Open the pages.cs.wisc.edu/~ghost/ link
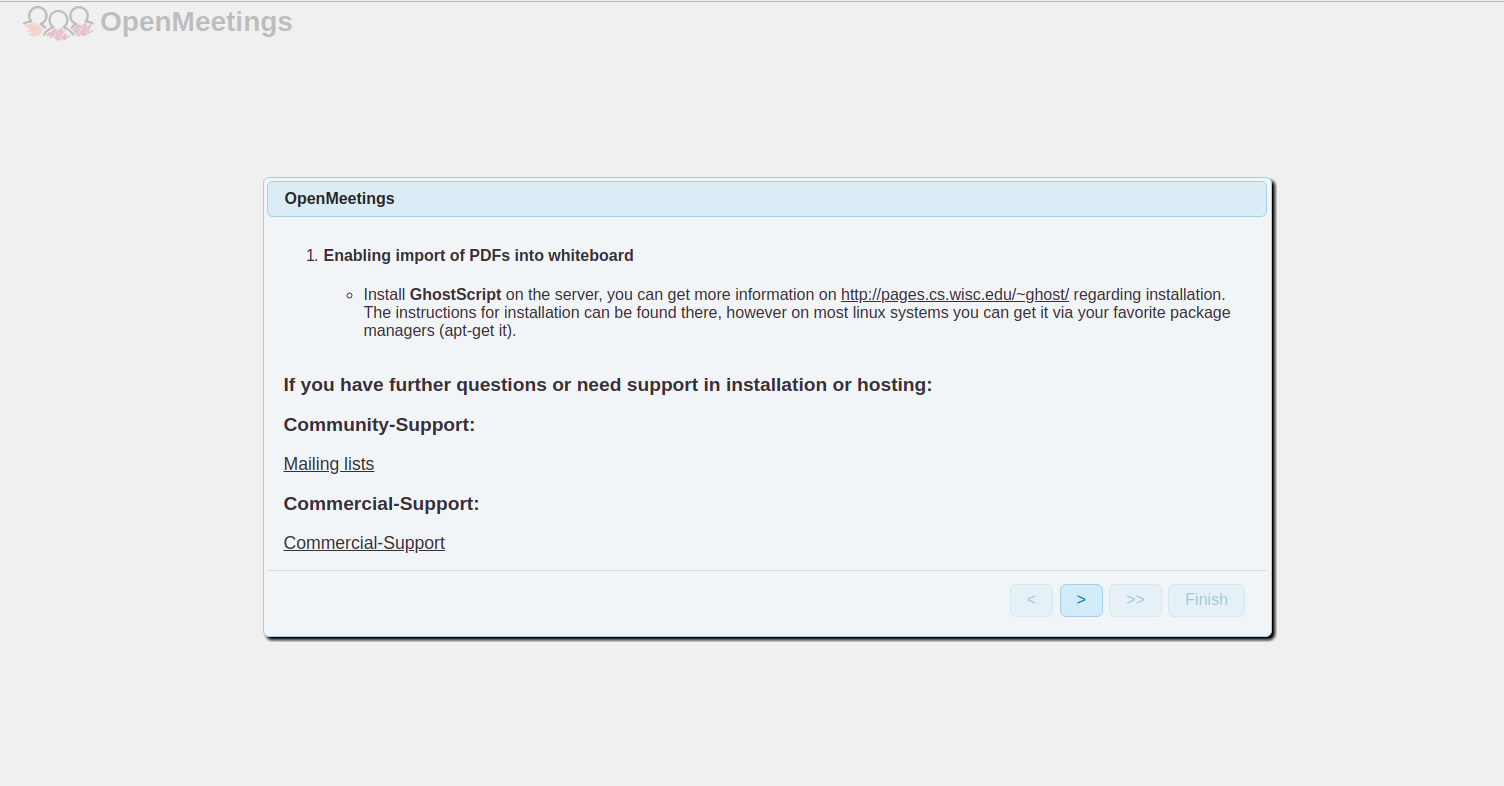The height and width of the screenshot is (786, 1504). (x=955, y=295)
